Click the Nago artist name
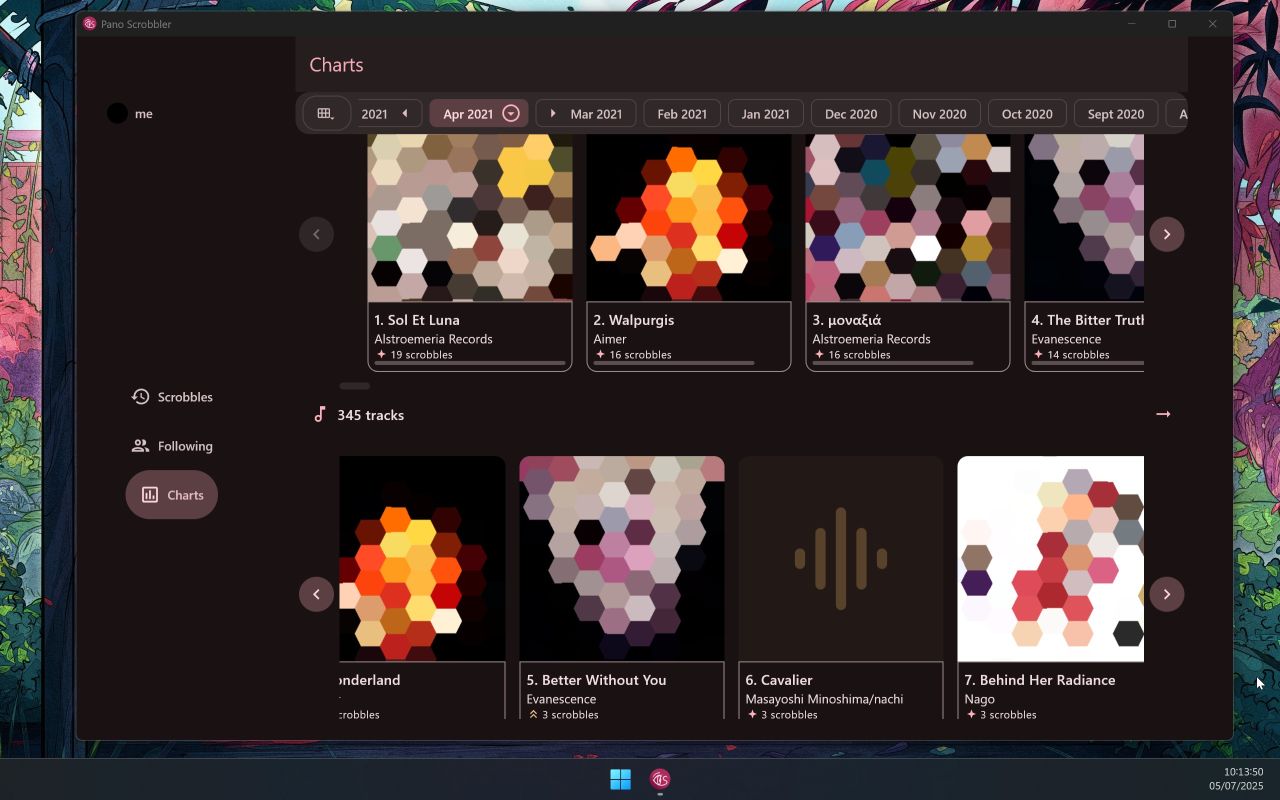Viewport: 1280px width, 800px height. 980,699
